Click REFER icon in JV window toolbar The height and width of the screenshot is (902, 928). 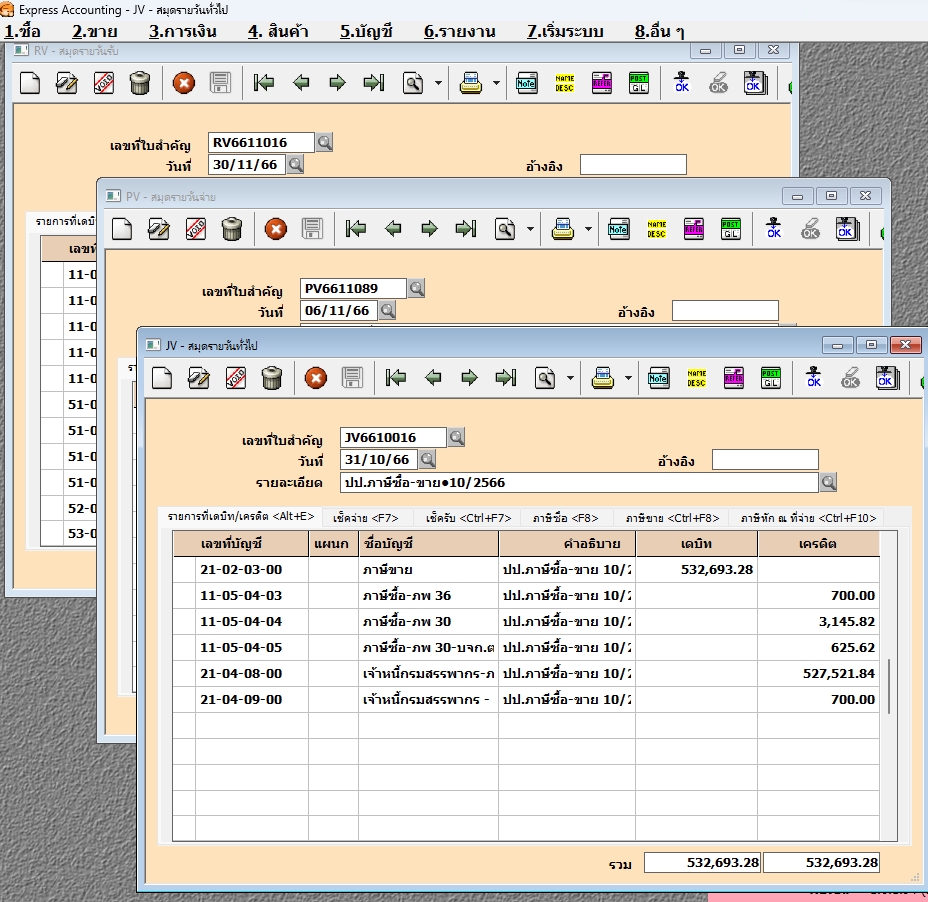point(734,378)
